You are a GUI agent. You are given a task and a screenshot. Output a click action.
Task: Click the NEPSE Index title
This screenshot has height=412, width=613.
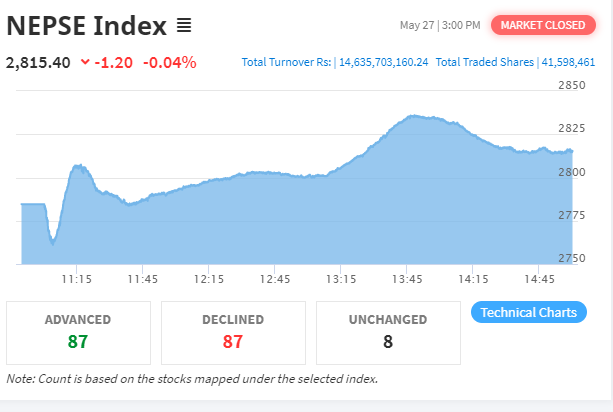pos(86,26)
